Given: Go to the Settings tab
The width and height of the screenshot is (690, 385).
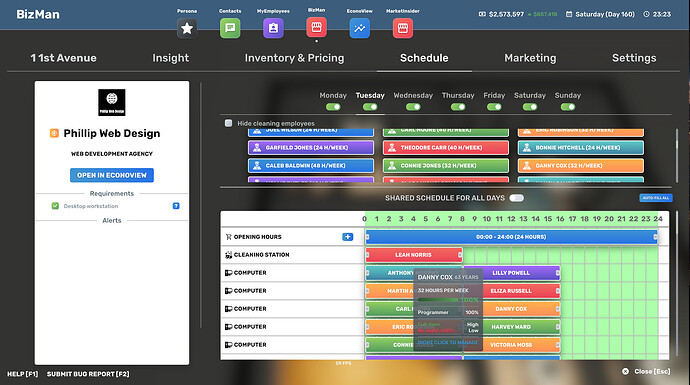Looking at the screenshot, I should [x=634, y=58].
